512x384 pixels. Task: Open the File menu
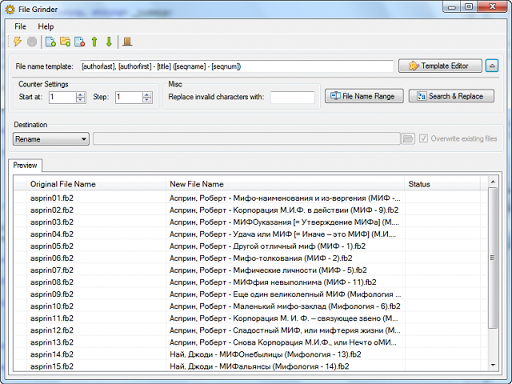pos(20,26)
